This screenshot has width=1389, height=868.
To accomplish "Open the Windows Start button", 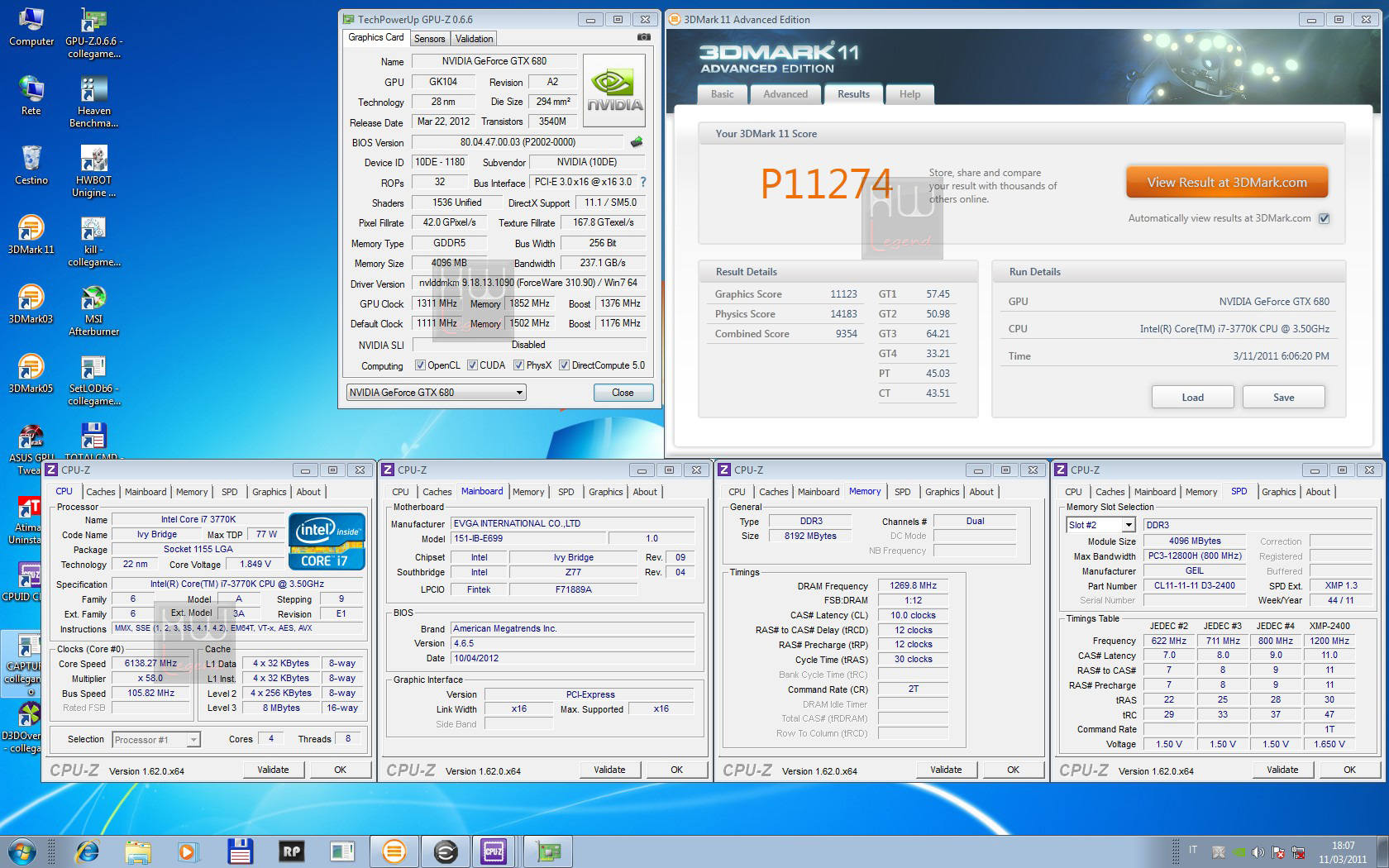I will (21, 851).
